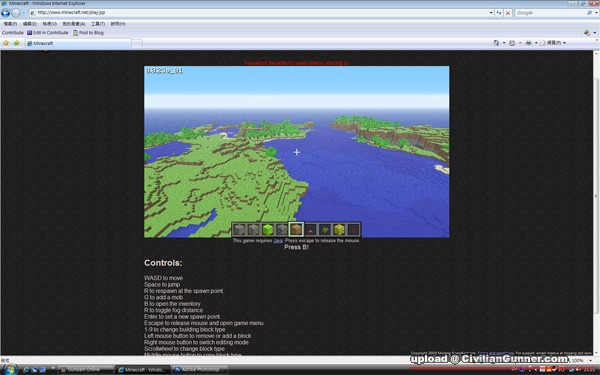This screenshot has width=600, height=375.
Task: Click in the Google search field
Action: point(550,13)
